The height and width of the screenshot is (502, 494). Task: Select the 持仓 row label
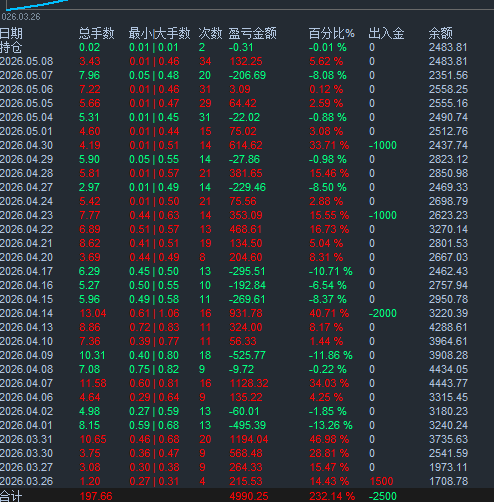tap(11, 47)
